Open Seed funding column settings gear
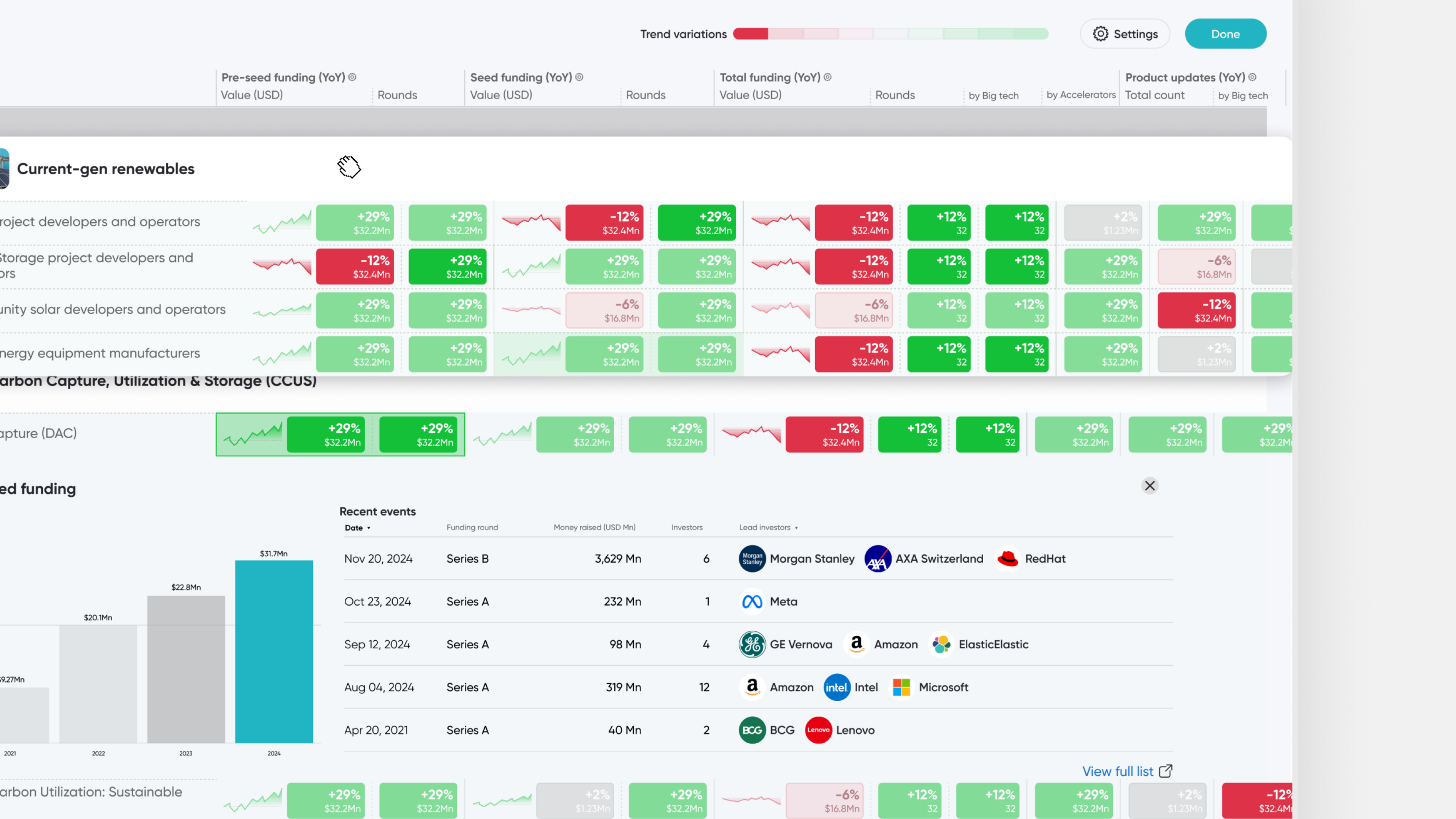Image resolution: width=1456 pixels, height=819 pixels. tap(579, 77)
